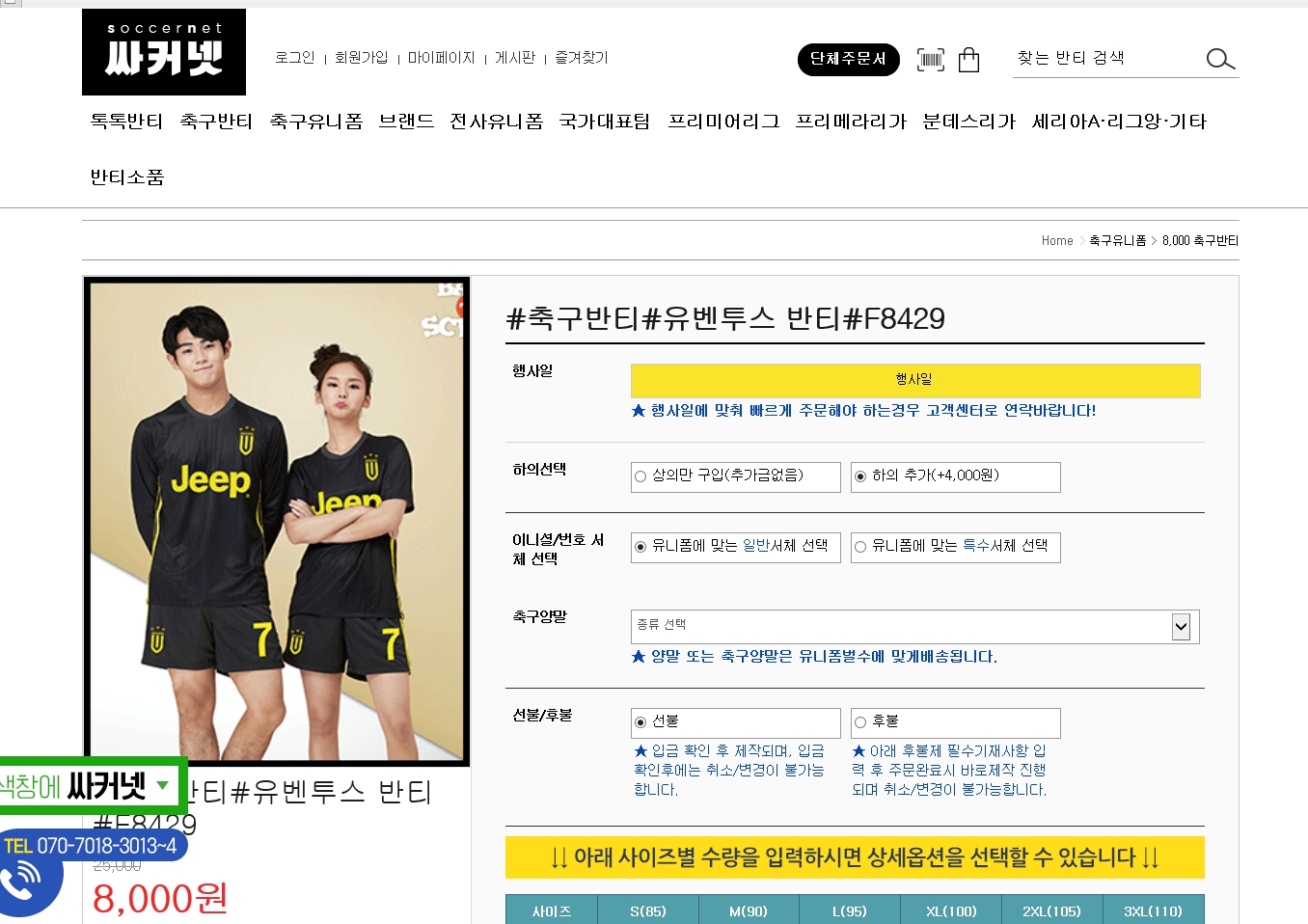Click the magnifier search icon

[1220, 59]
